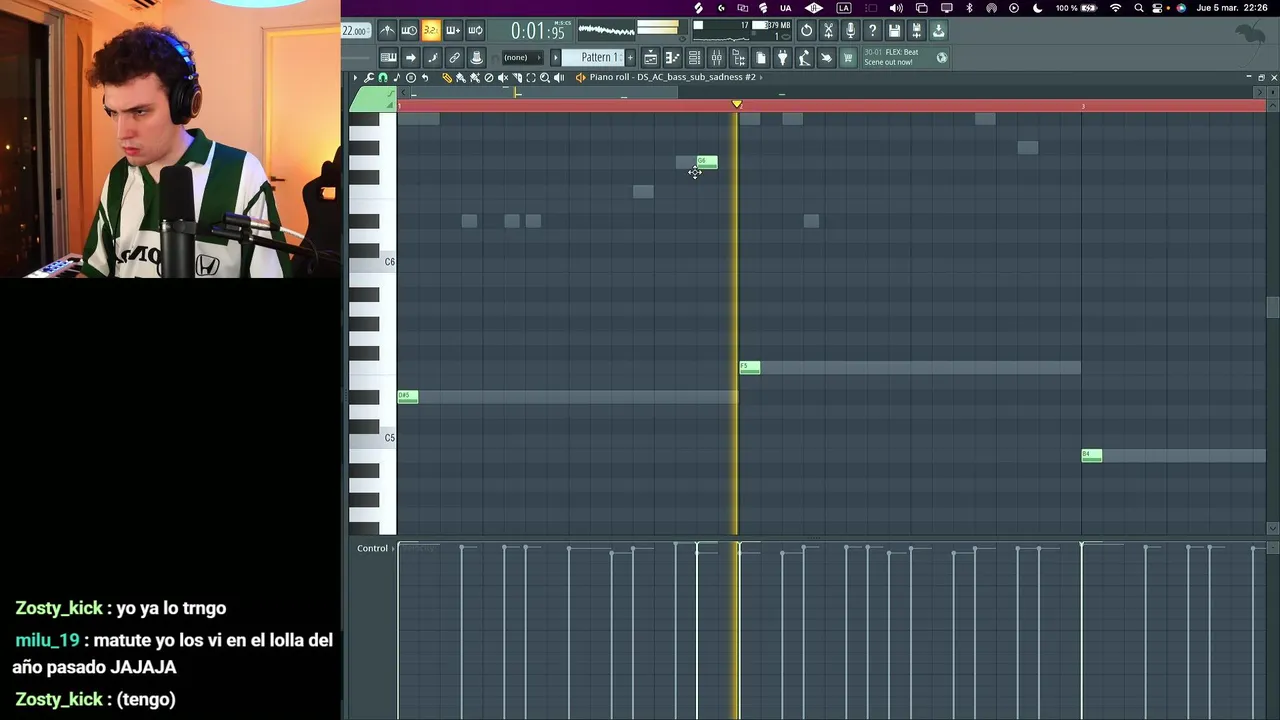1280x720 pixels.
Task: Open the Piano roll view icon
Action: tap(672, 57)
